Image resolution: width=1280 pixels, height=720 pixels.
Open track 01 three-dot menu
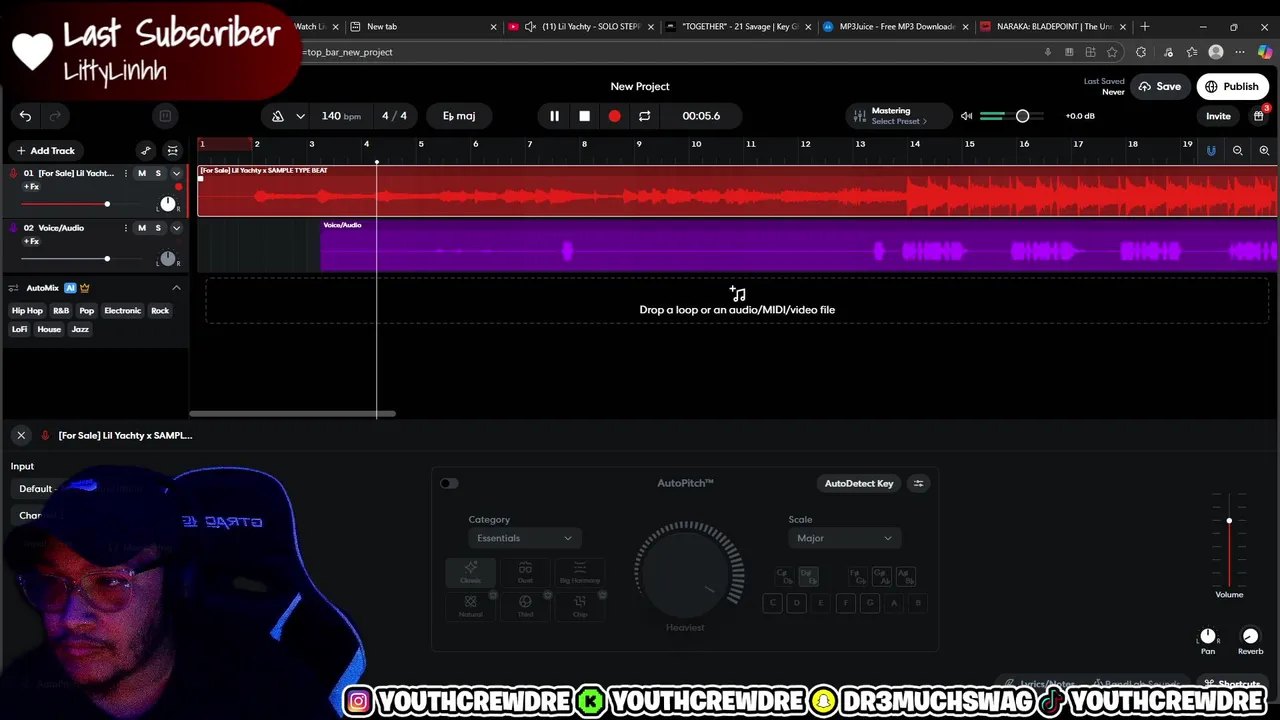click(125, 174)
